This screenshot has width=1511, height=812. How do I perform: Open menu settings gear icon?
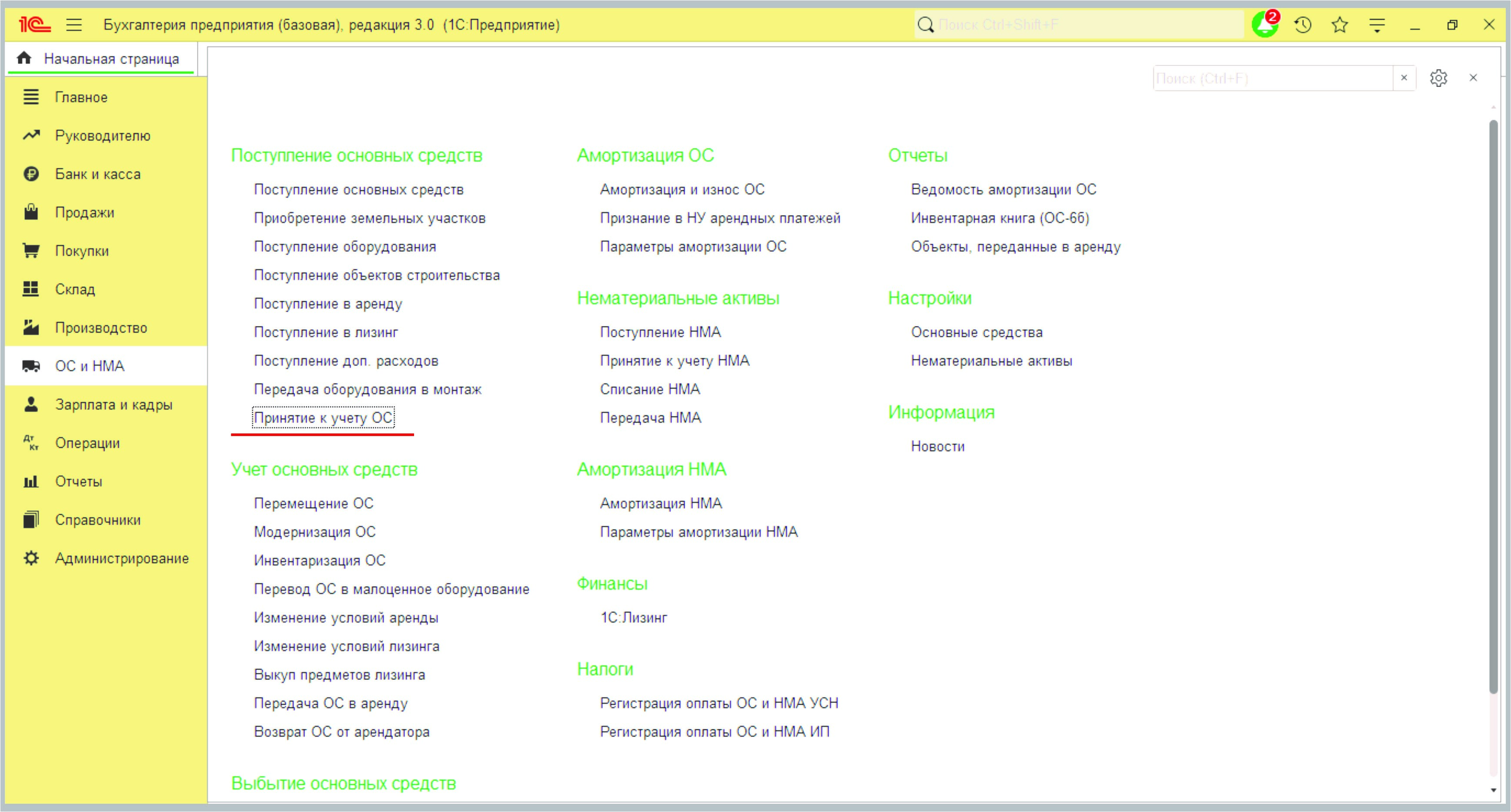tap(1438, 78)
